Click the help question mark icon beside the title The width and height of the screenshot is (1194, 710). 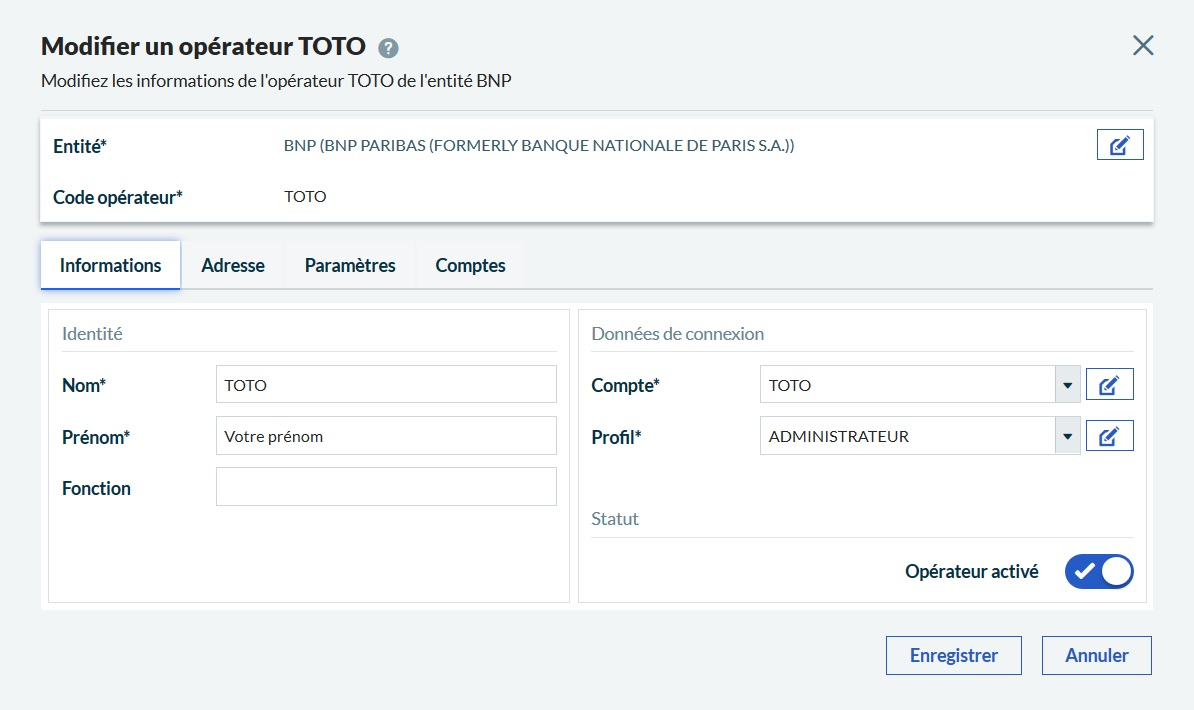click(x=389, y=48)
